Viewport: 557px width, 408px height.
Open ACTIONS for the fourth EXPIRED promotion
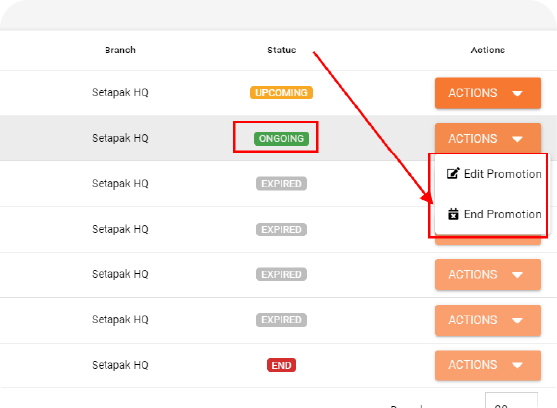click(x=488, y=320)
